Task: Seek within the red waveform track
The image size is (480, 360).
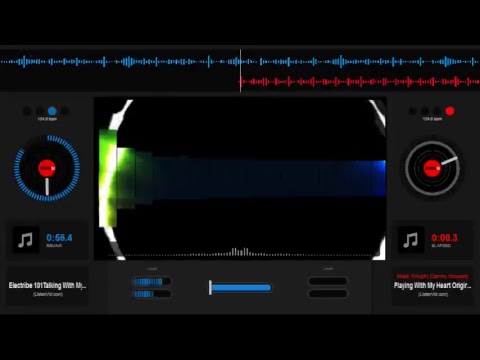Action: pyautogui.click(x=360, y=82)
